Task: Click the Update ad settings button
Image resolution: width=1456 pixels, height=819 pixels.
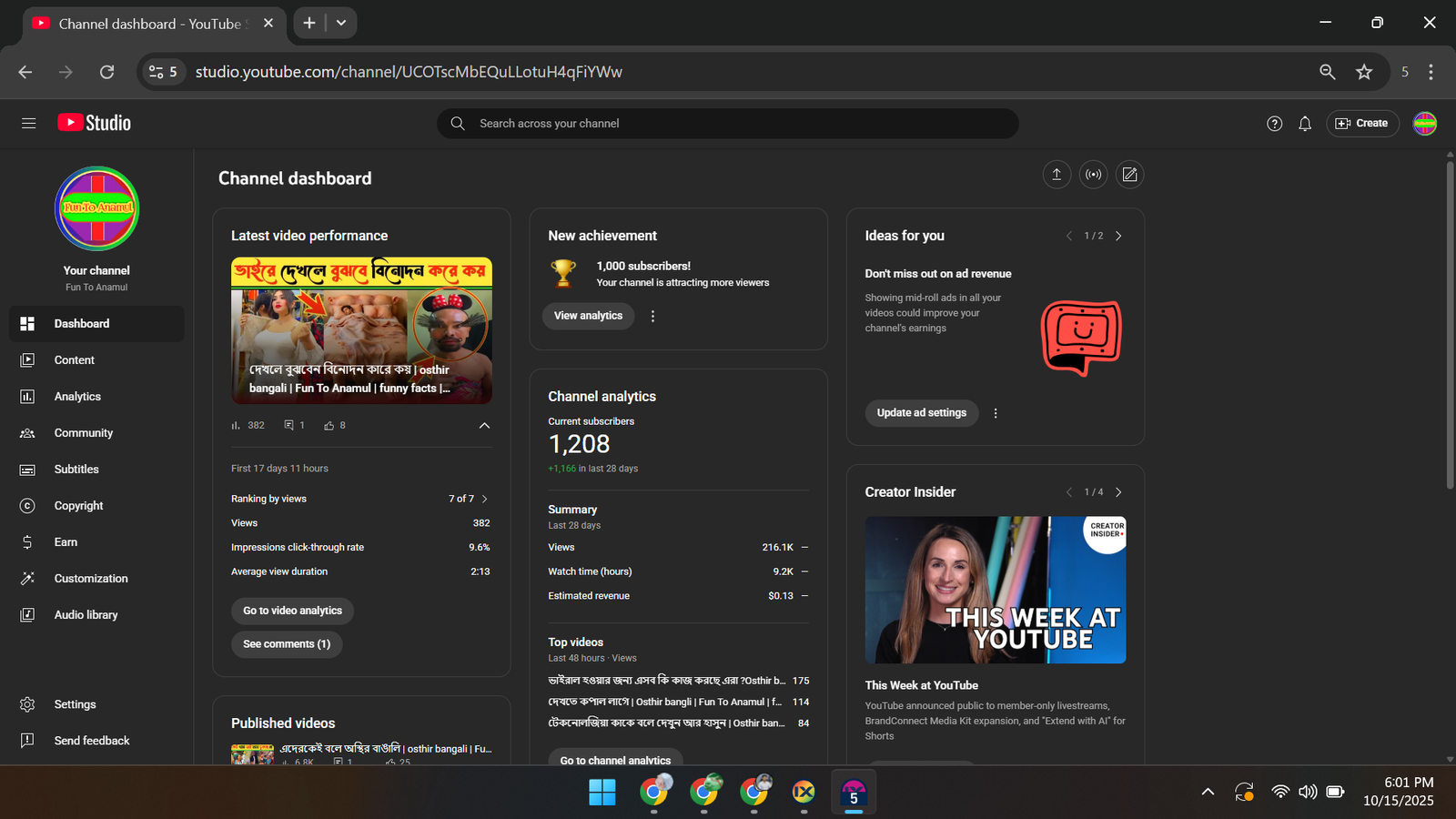Action: click(x=921, y=413)
